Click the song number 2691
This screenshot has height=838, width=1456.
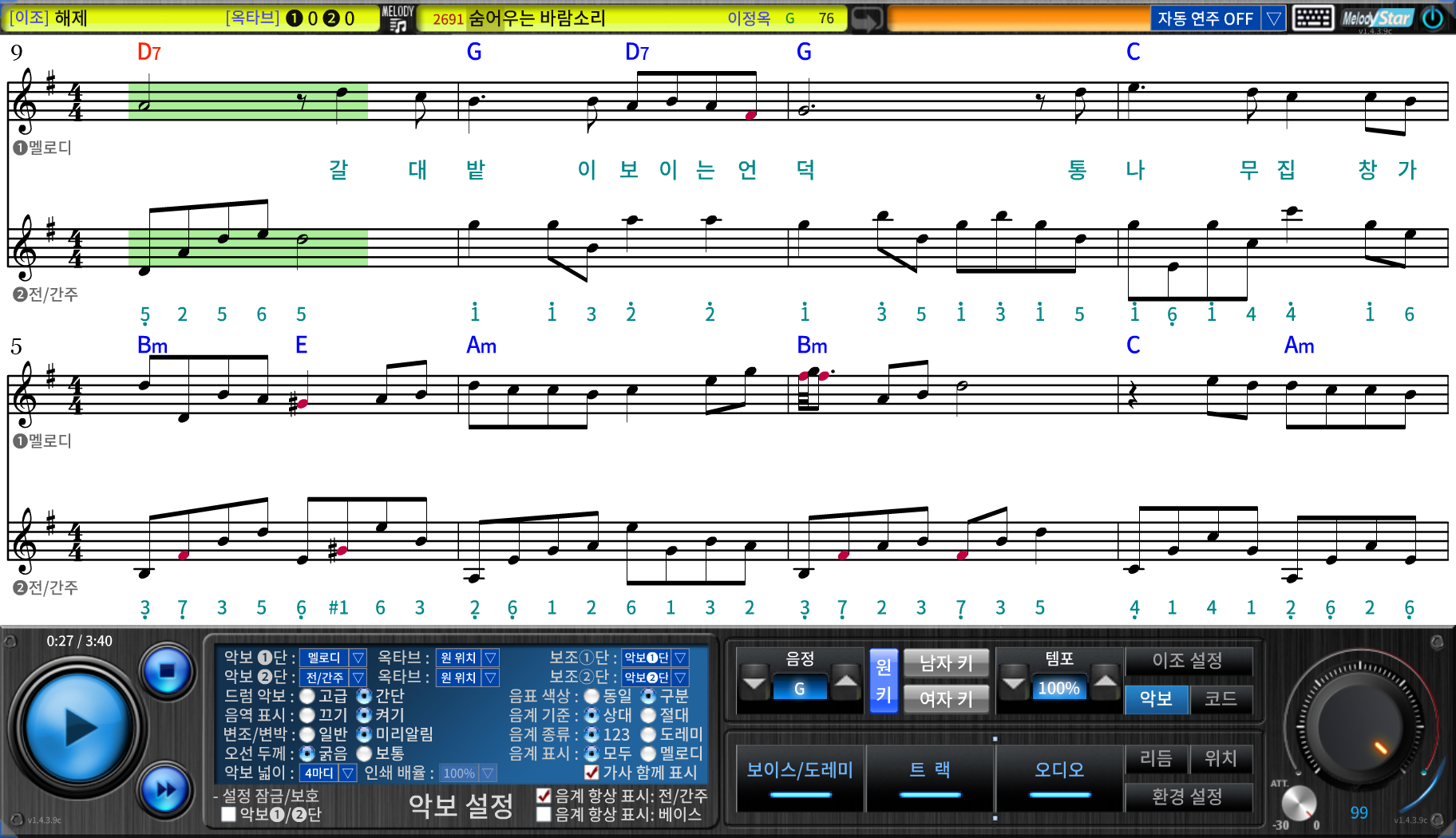click(x=448, y=19)
